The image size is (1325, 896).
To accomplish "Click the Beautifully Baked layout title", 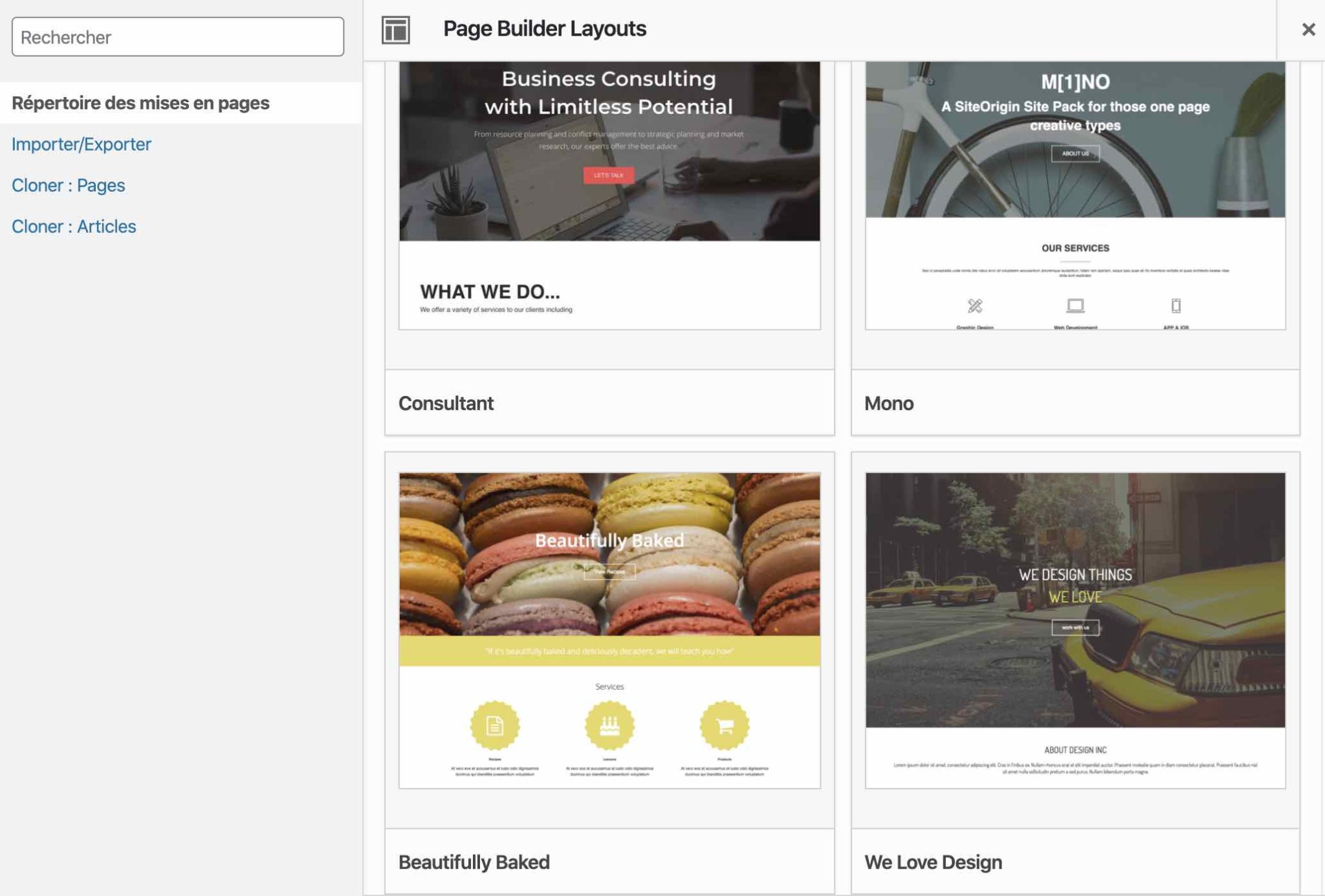I will [474, 862].
